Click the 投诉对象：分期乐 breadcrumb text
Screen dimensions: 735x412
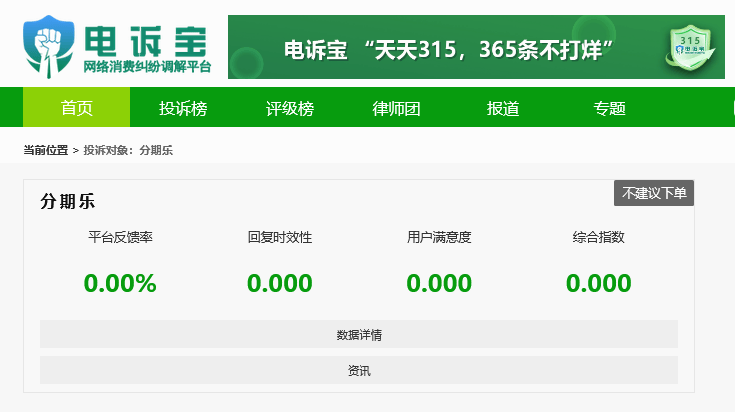coord(128,150)
